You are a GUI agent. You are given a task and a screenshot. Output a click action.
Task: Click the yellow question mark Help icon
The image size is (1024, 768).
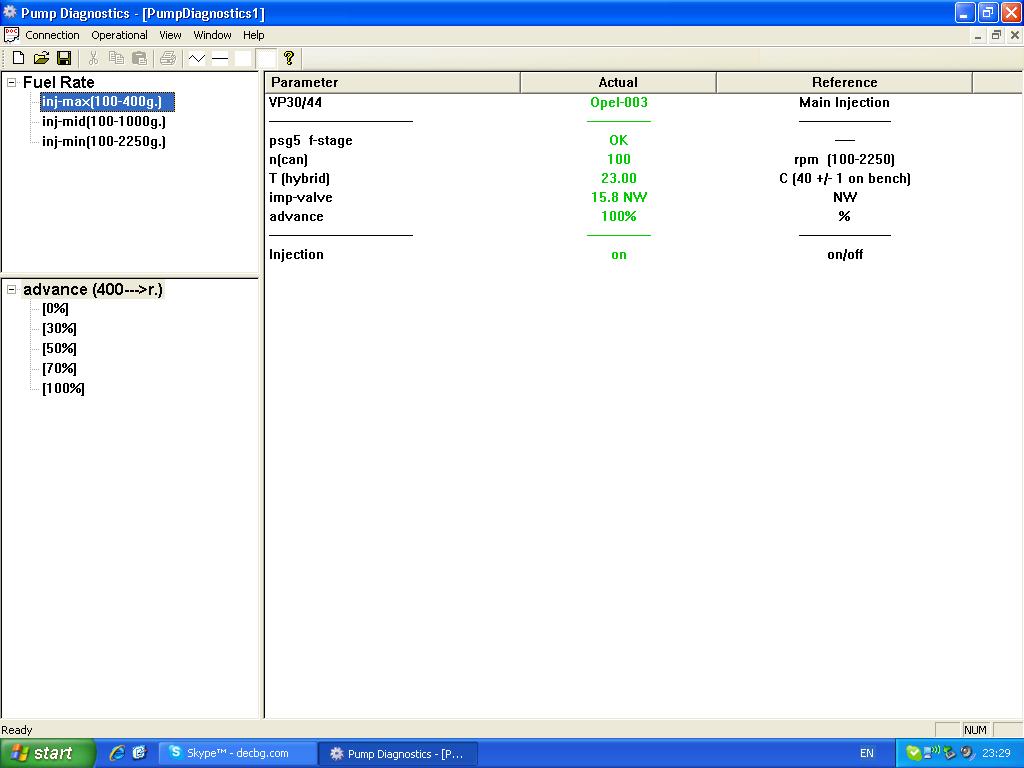[289, 59]
